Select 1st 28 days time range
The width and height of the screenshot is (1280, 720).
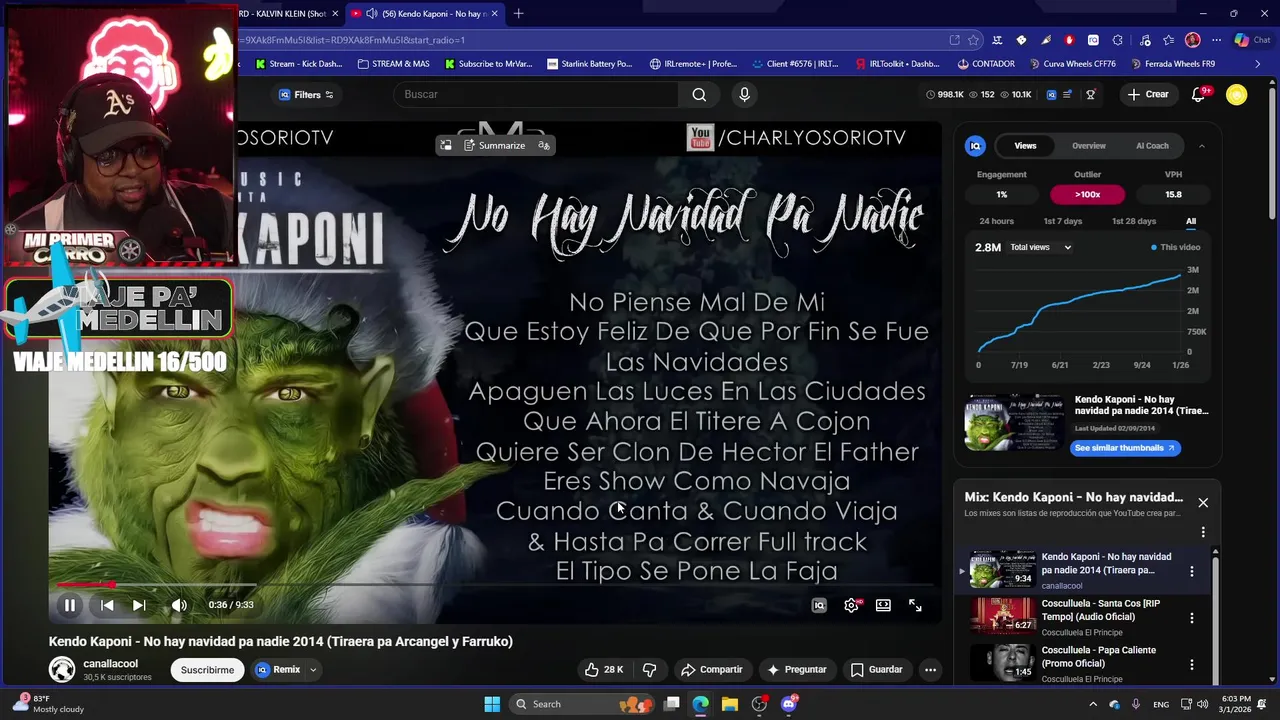pyautogui.click(x=1134, y=221)
